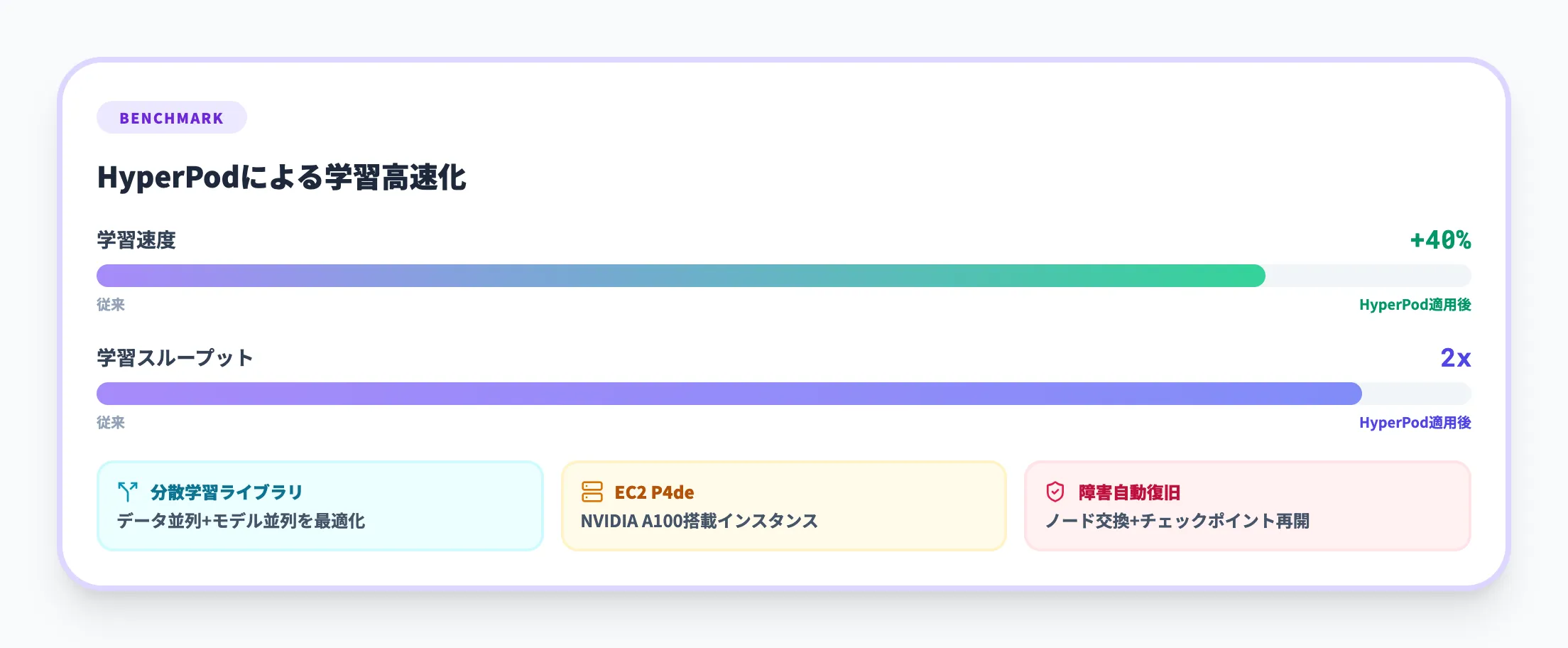Open the EC2 P4de card title
This screenshot has height=648, width=1568.
click(654, 492)
